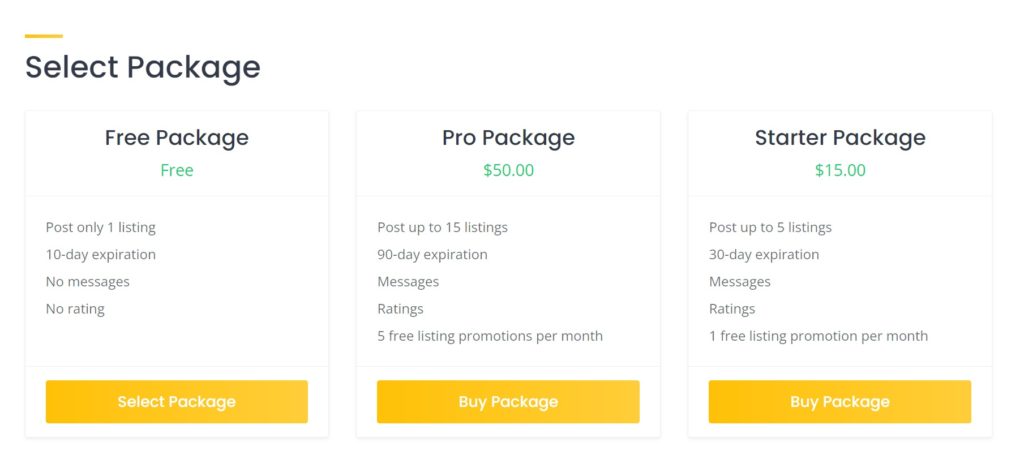The width and height of the screenshot is (1024, 459).
Task: Click the $15.00 price text
Action: pyautogui.click(x=840, y=170)
